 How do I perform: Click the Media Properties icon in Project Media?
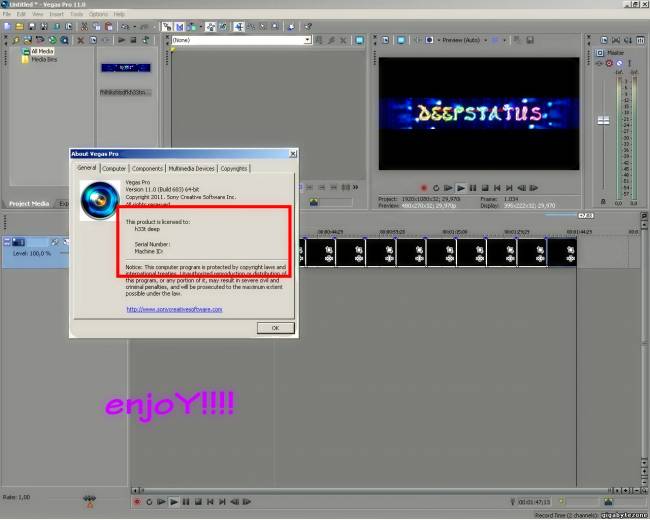[x=93, y=40]
